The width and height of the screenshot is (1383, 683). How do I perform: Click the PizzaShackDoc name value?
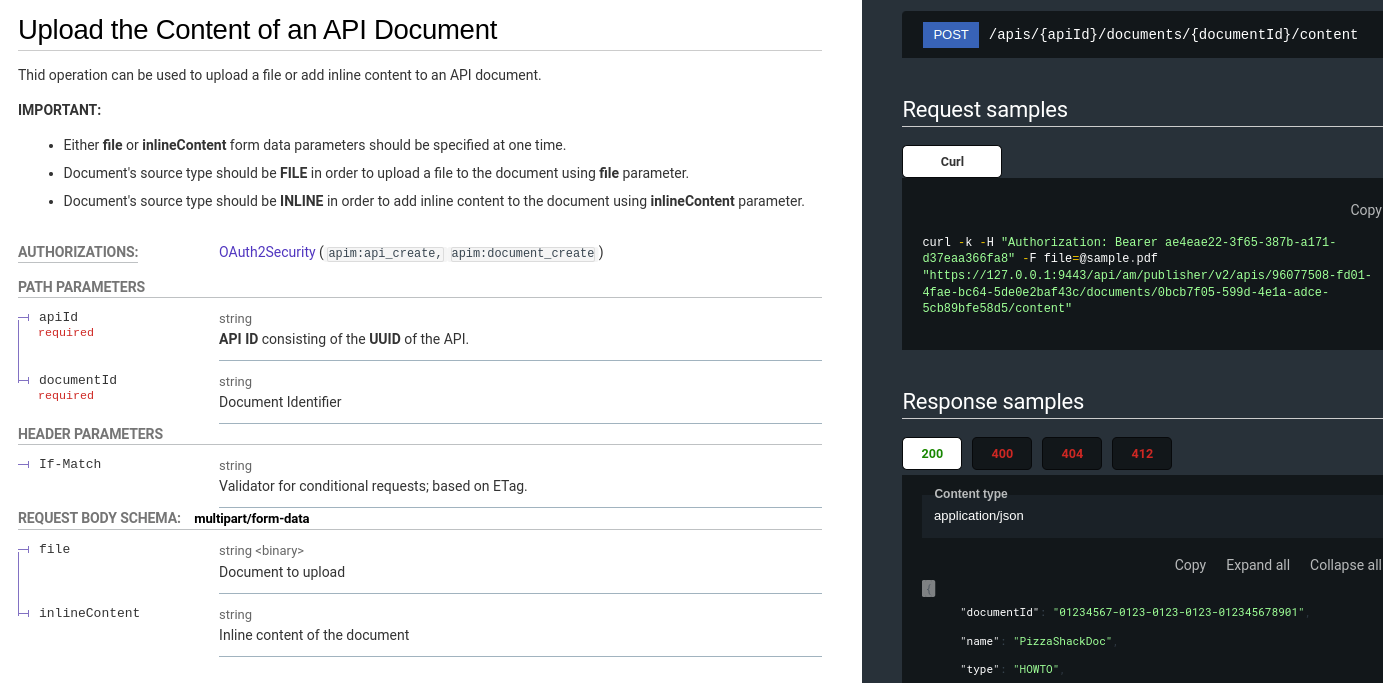click(1063, 641)
